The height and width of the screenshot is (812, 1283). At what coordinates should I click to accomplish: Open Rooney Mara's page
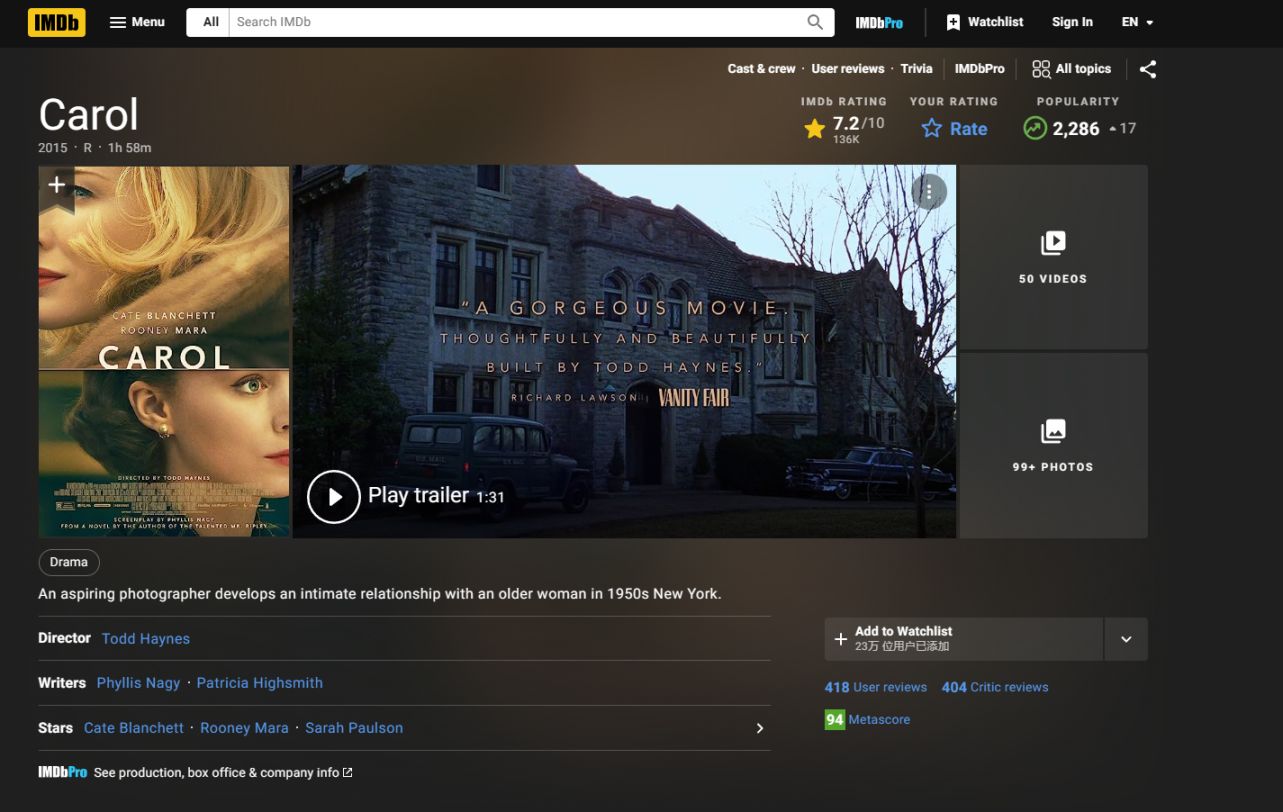(244, 728)
